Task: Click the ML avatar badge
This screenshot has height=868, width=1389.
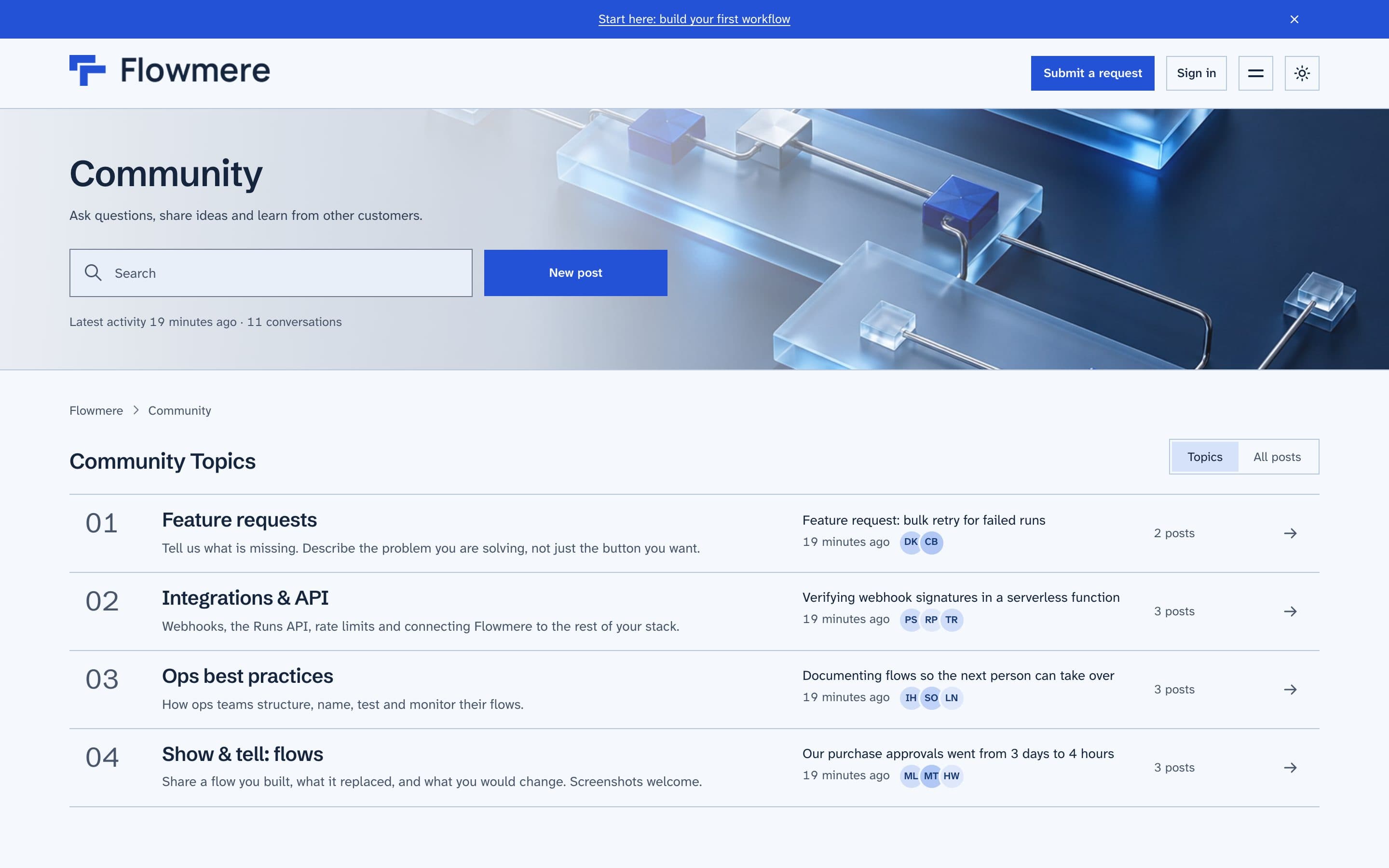Action: coord(910,776)
